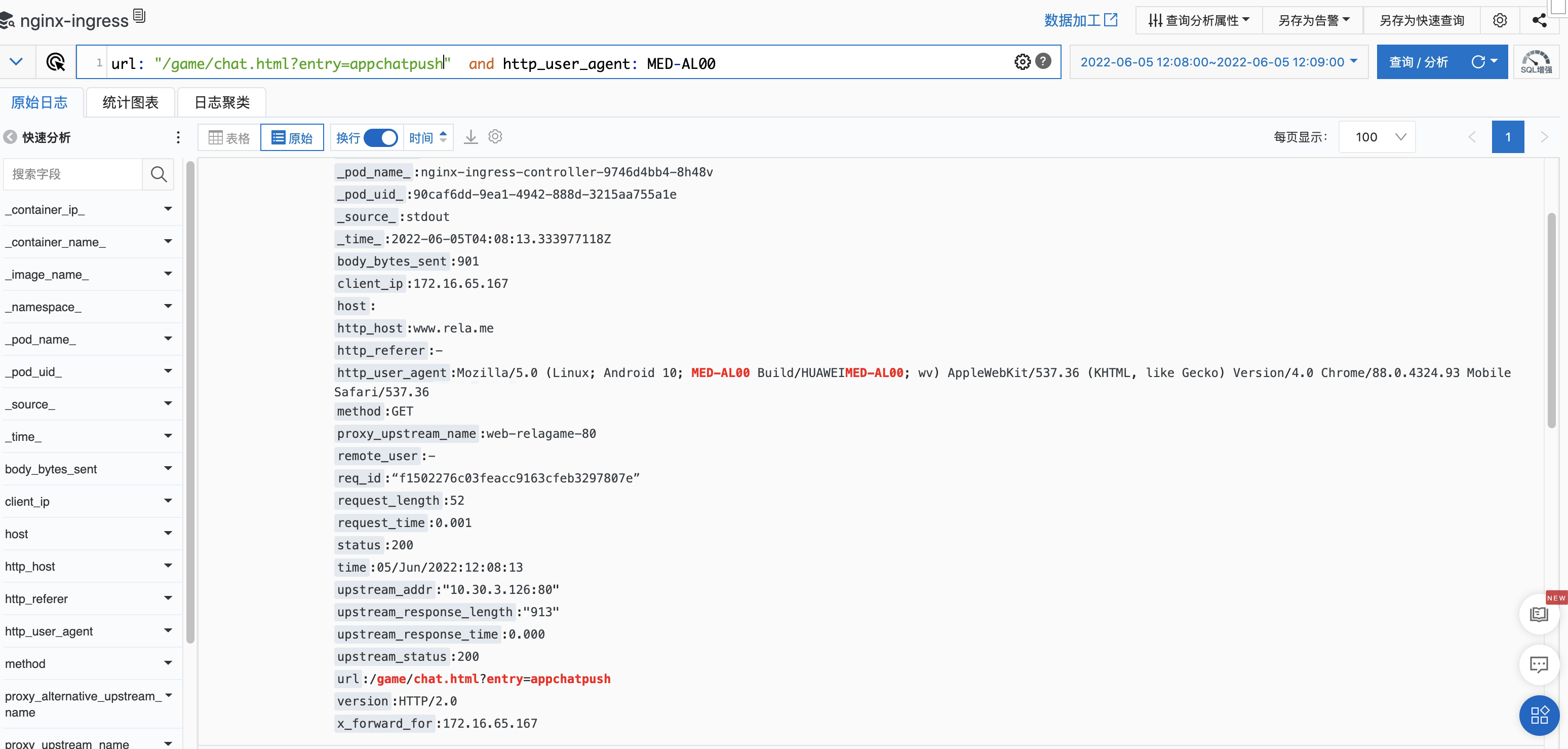The image size is (1568, 749).
Task: Open the time range dropdown
Action: [1219, 62]
